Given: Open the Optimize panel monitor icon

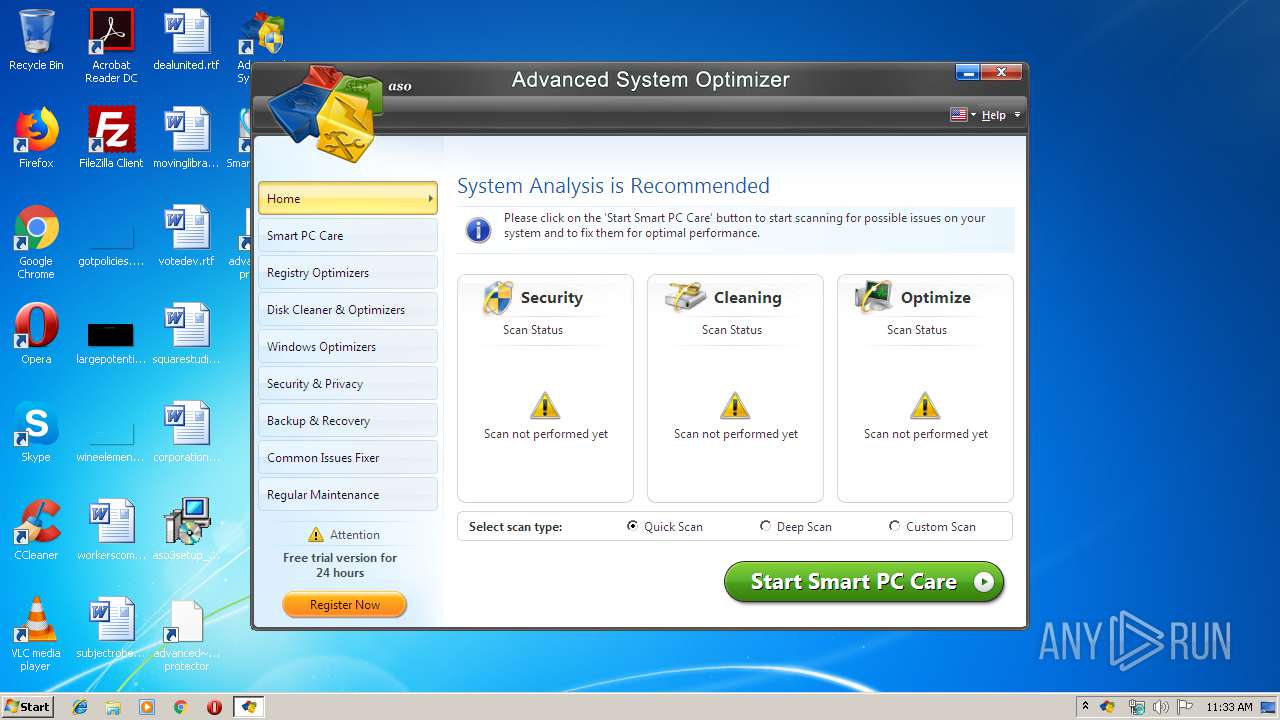Looking at the screenshot, I should tap(874, 297).
